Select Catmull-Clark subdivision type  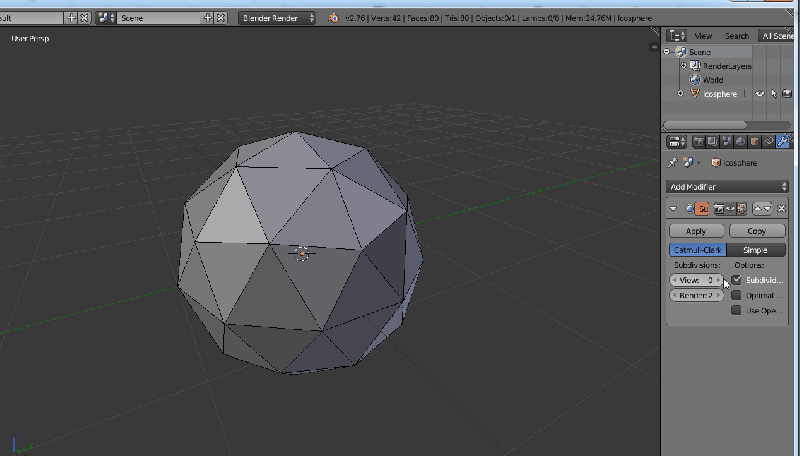click(697, 250)
